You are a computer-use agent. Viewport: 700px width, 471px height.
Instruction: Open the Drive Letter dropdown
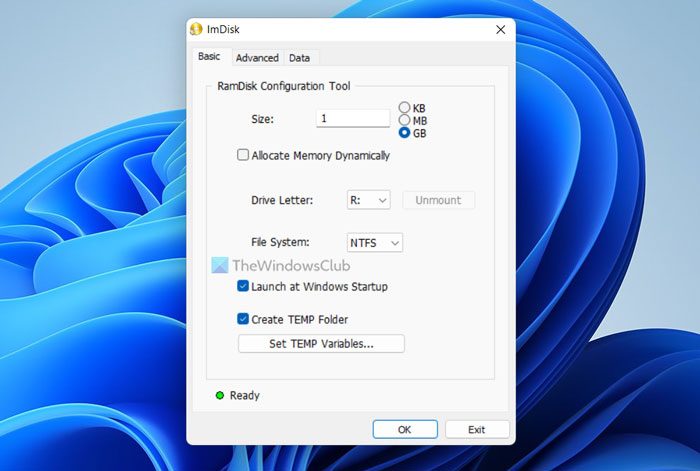[368, 200]
